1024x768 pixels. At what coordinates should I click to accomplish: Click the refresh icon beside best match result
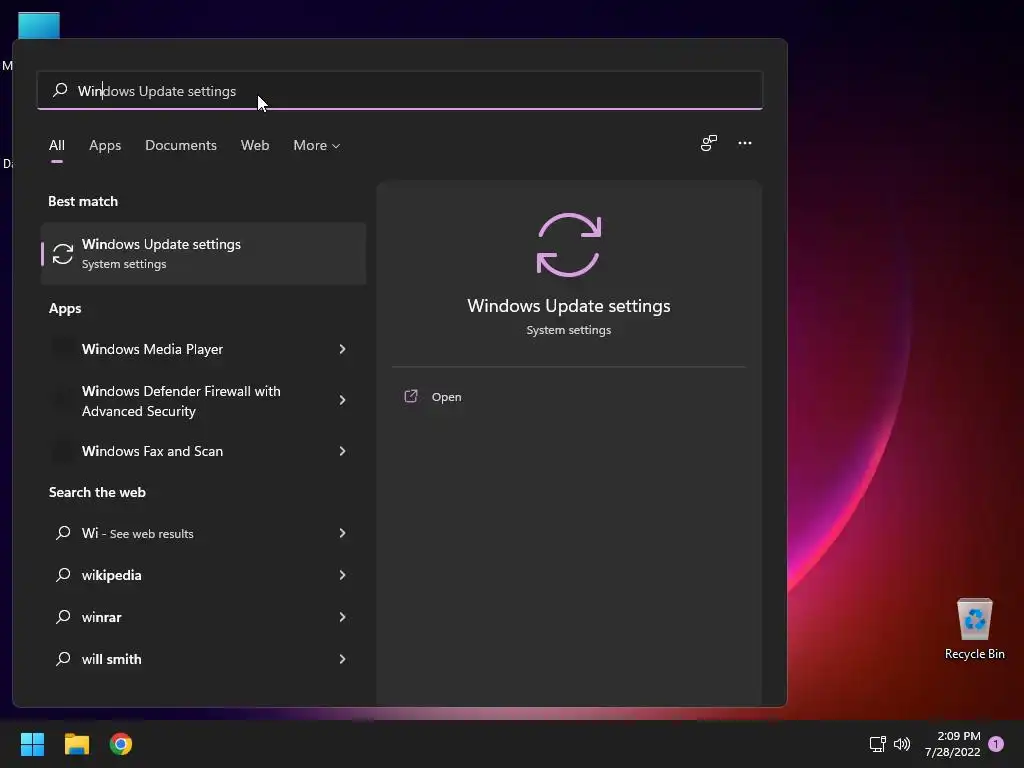(63, 254)
